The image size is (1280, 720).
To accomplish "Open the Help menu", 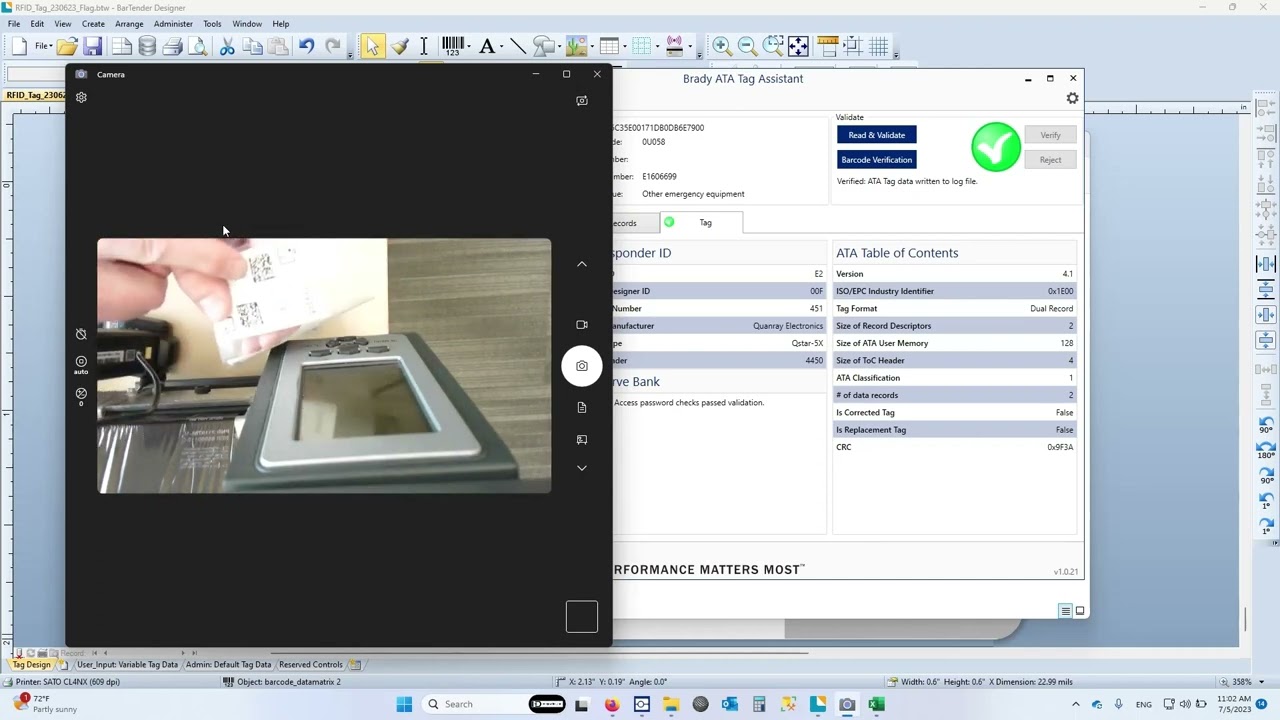I will point(281,24).
